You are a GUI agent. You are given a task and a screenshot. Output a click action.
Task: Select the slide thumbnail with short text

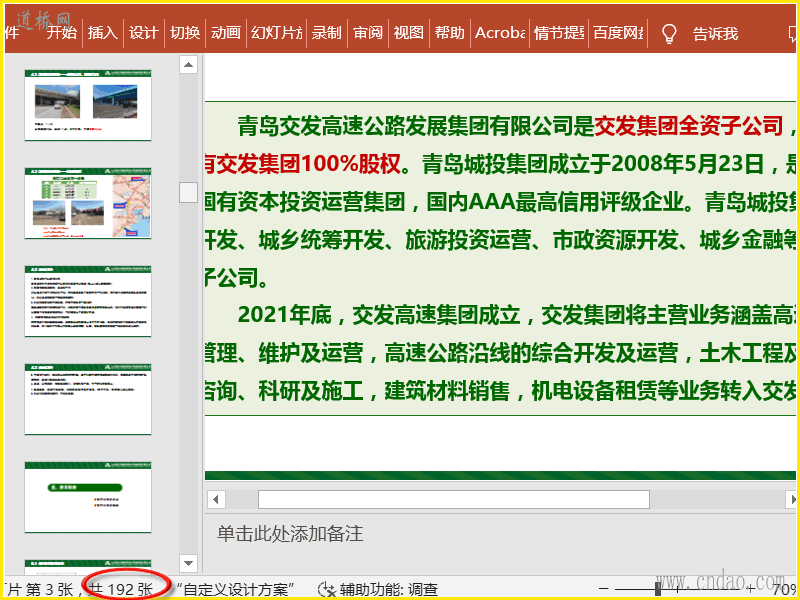[x=88, y=399]
